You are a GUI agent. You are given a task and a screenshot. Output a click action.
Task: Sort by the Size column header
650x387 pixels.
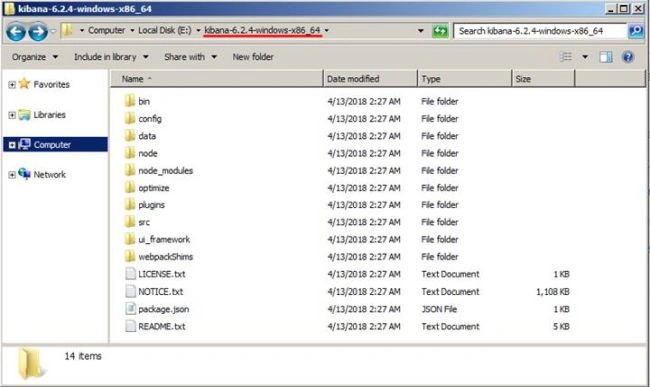pyautogui.click(x=543, y=79)
